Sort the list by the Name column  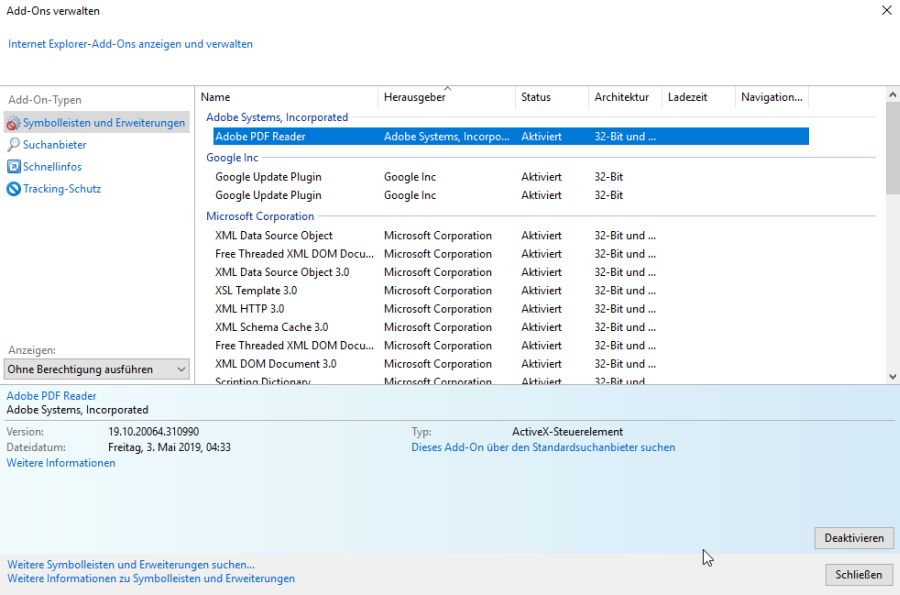point(286,97)
